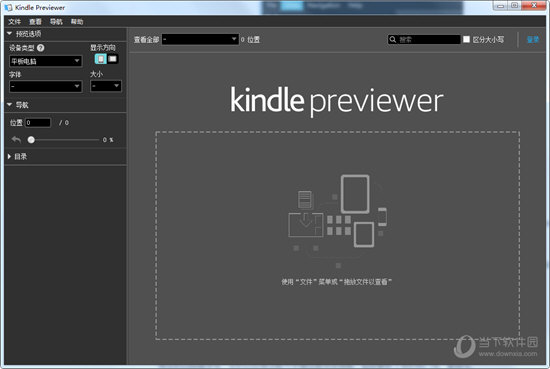This screenshot has height=369, width=550.
Task: Expand the 目录 table of contents section
Action: click(x=9, y=156)
